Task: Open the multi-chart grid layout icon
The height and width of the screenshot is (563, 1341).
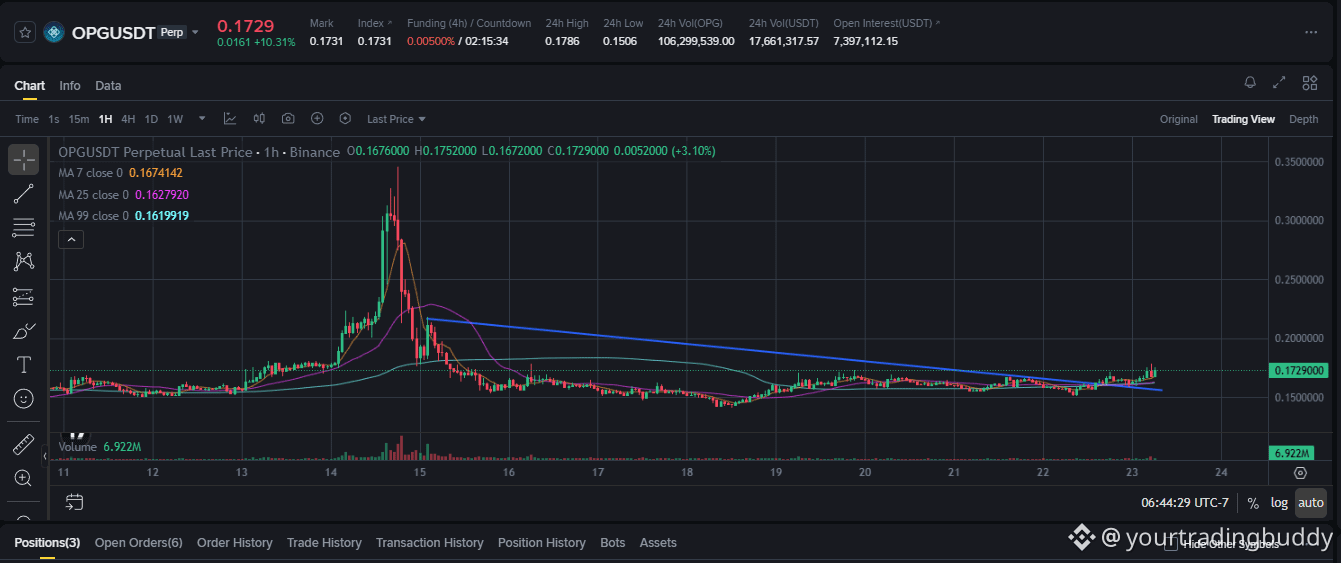Action: tap(1309, 83)
